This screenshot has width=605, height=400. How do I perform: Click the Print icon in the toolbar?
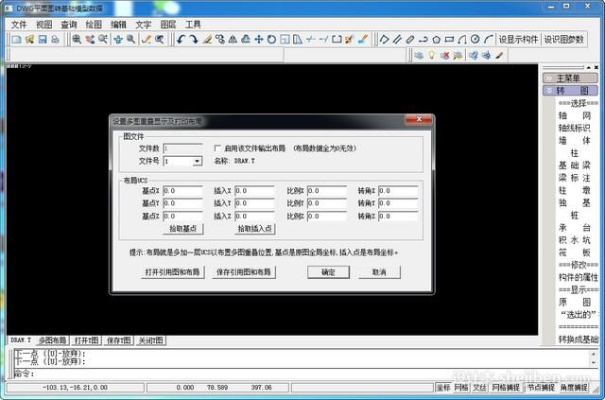(55, 39)
